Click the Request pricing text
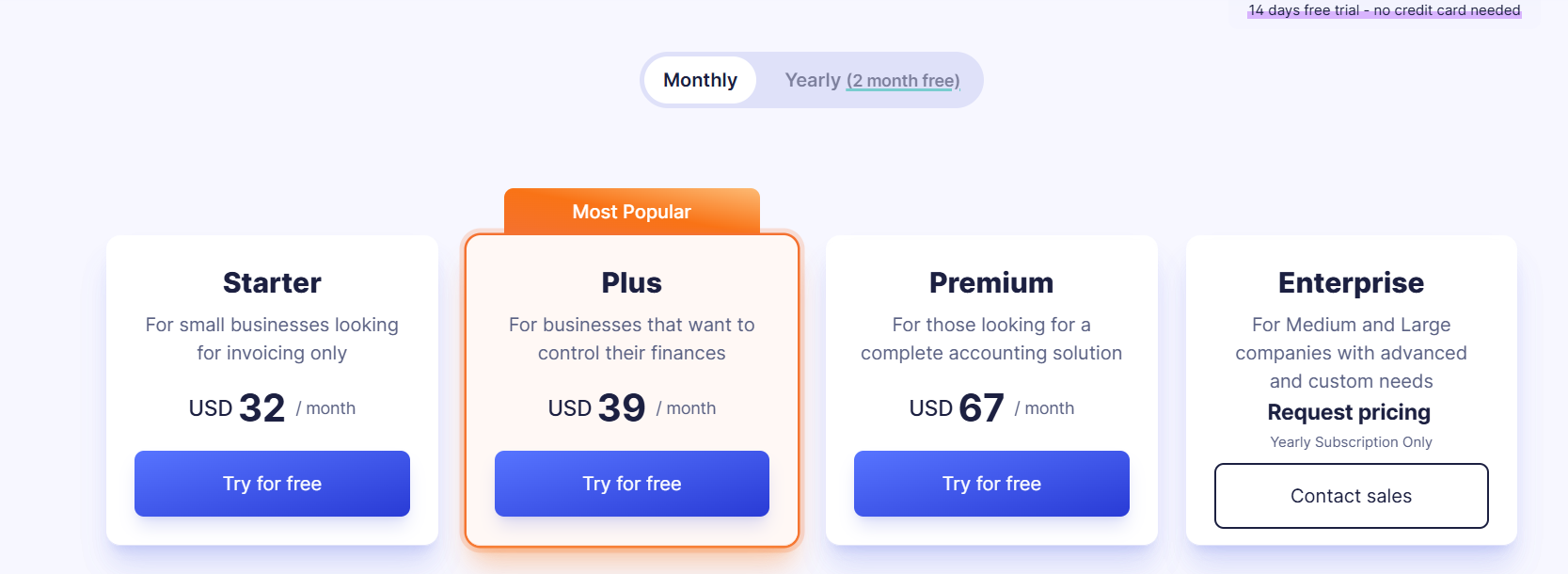This screenshot has width=1568, height=574. click(1349, 412)
